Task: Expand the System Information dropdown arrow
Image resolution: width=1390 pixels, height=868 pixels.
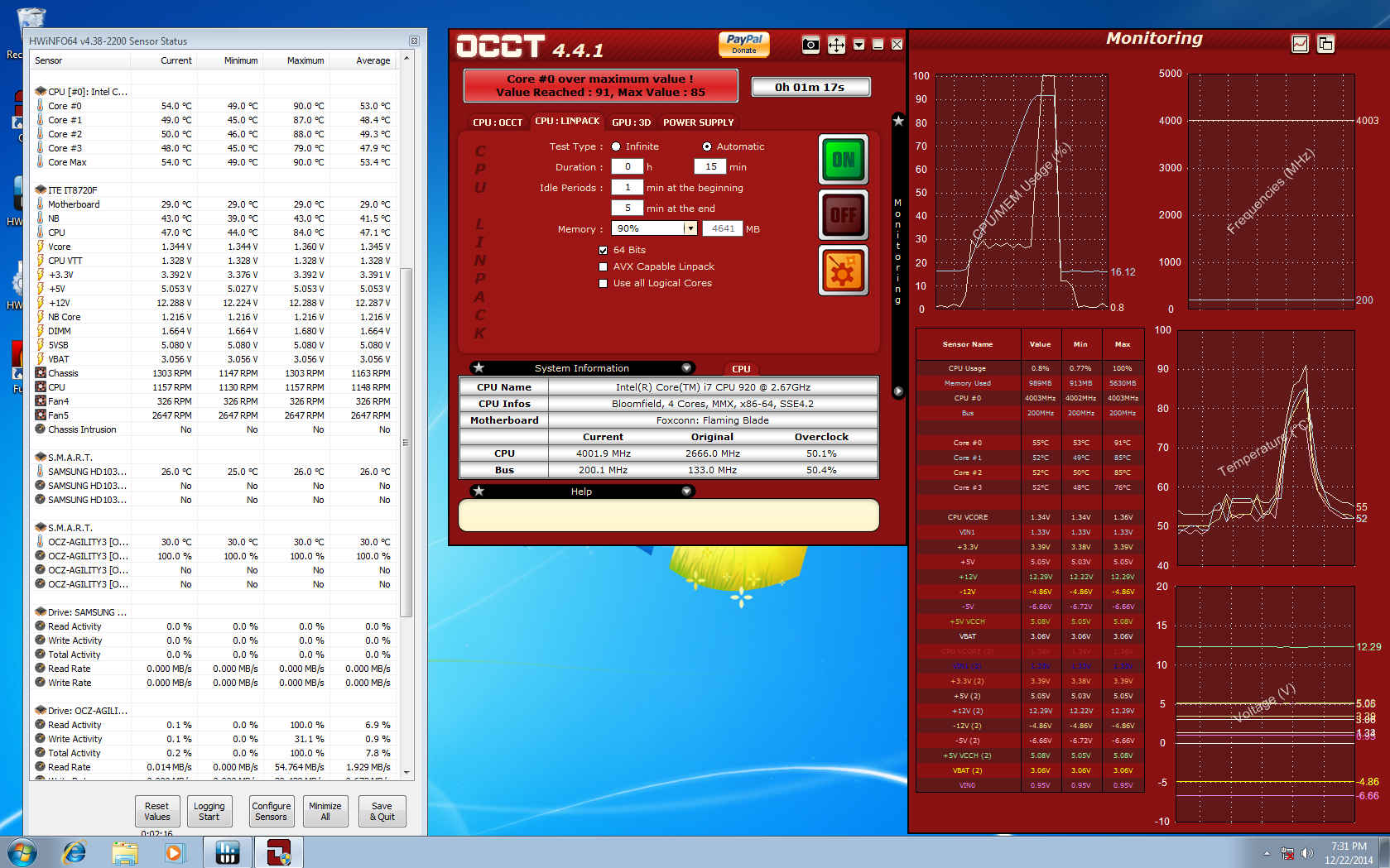Action: click(686, 368)
